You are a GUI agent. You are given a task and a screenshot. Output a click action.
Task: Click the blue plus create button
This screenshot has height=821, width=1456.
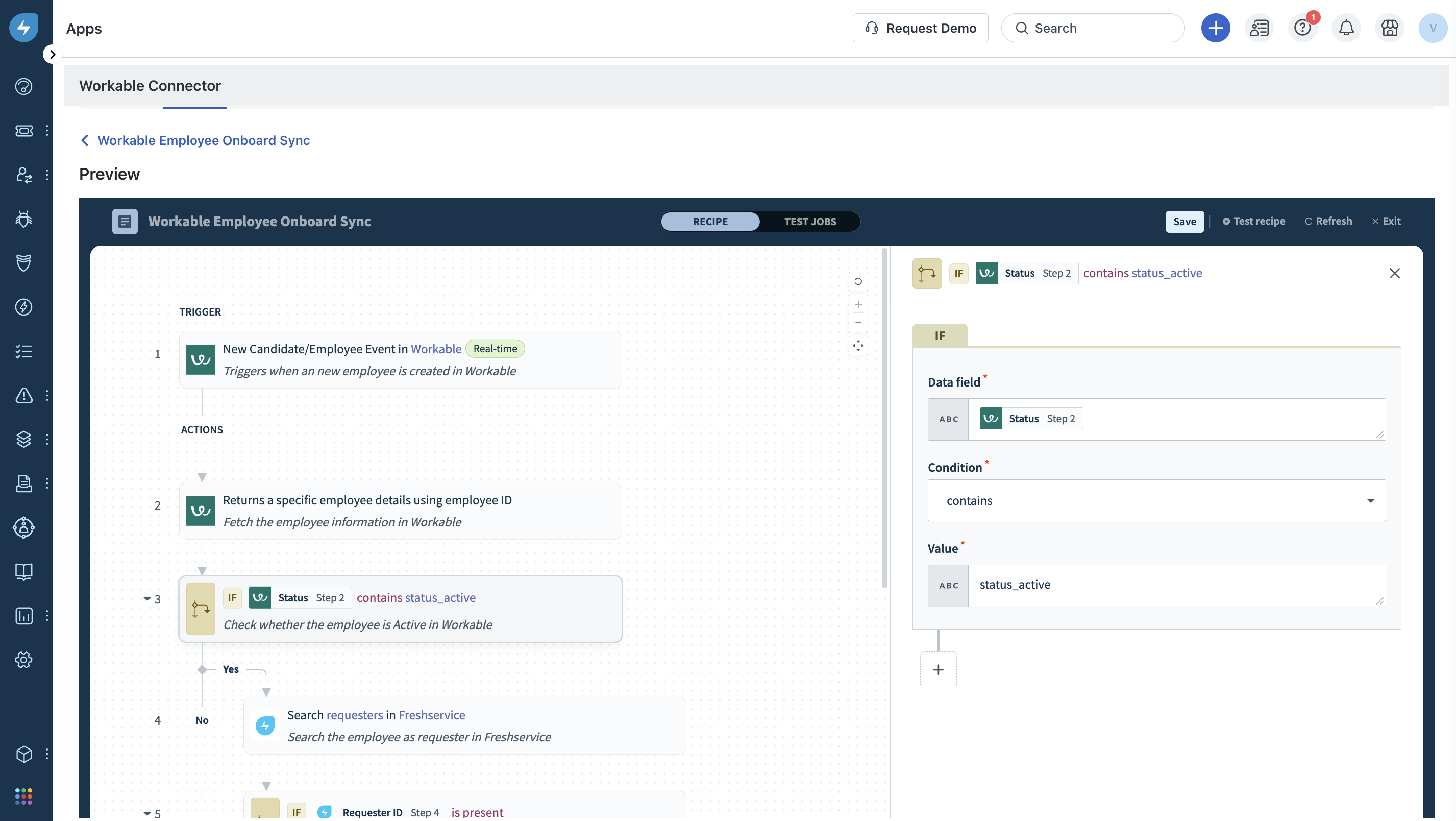coord(1215,28)
